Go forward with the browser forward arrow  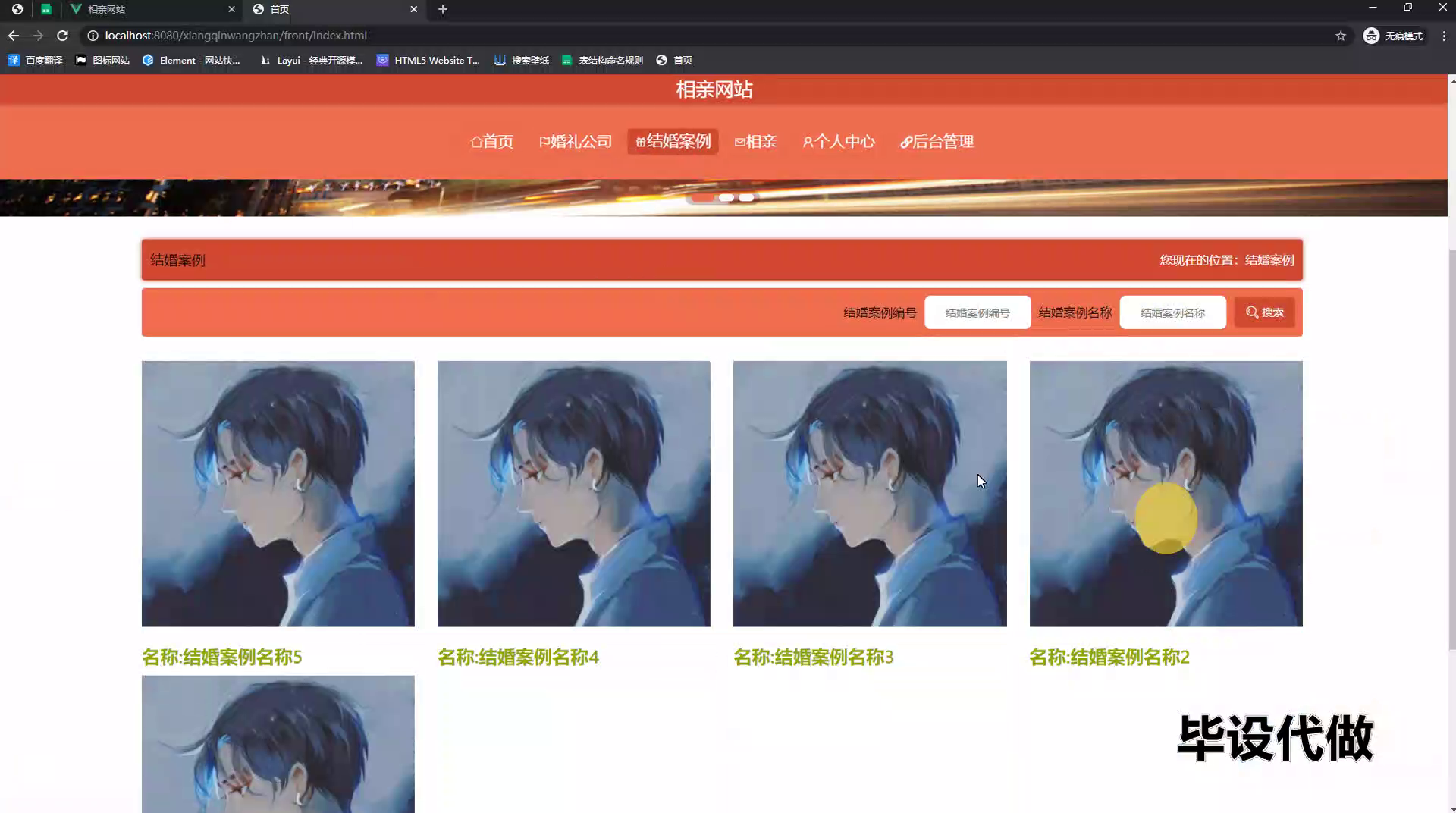tap(38, 36)
